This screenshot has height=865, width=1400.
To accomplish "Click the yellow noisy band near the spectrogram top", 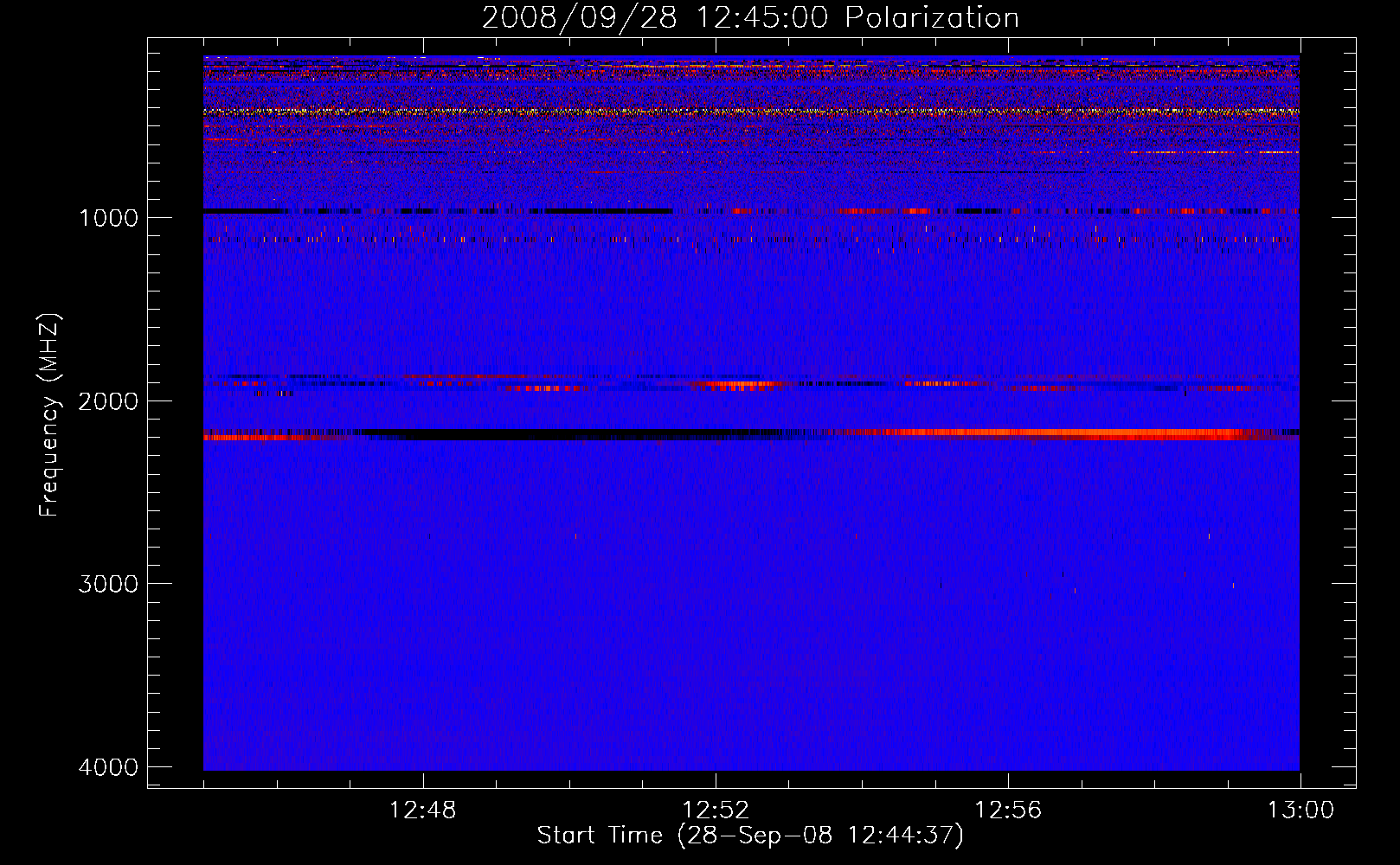I will coord(751,112).
